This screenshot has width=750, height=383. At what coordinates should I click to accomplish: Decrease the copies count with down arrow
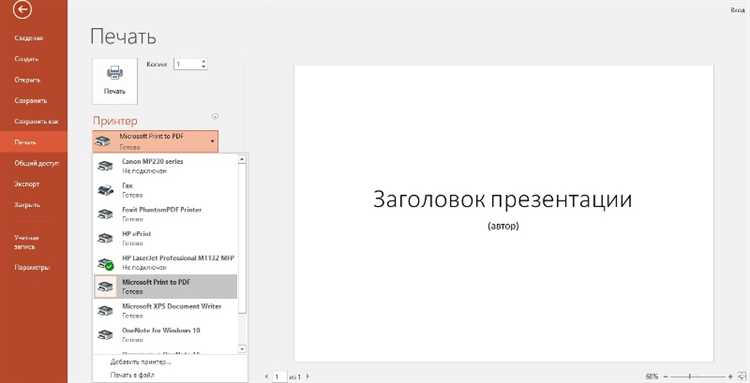point(204,67)
